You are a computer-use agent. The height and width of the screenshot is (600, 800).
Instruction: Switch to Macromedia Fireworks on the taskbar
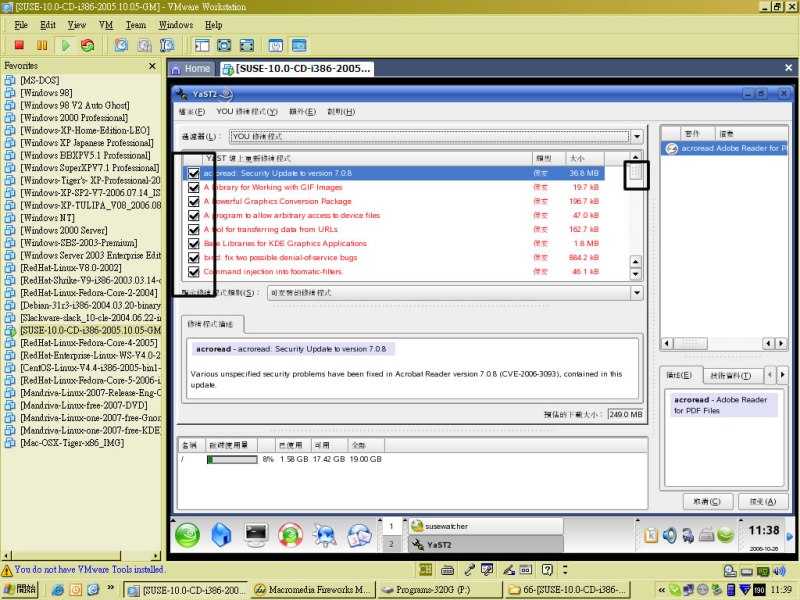click(x=313, y=590)
